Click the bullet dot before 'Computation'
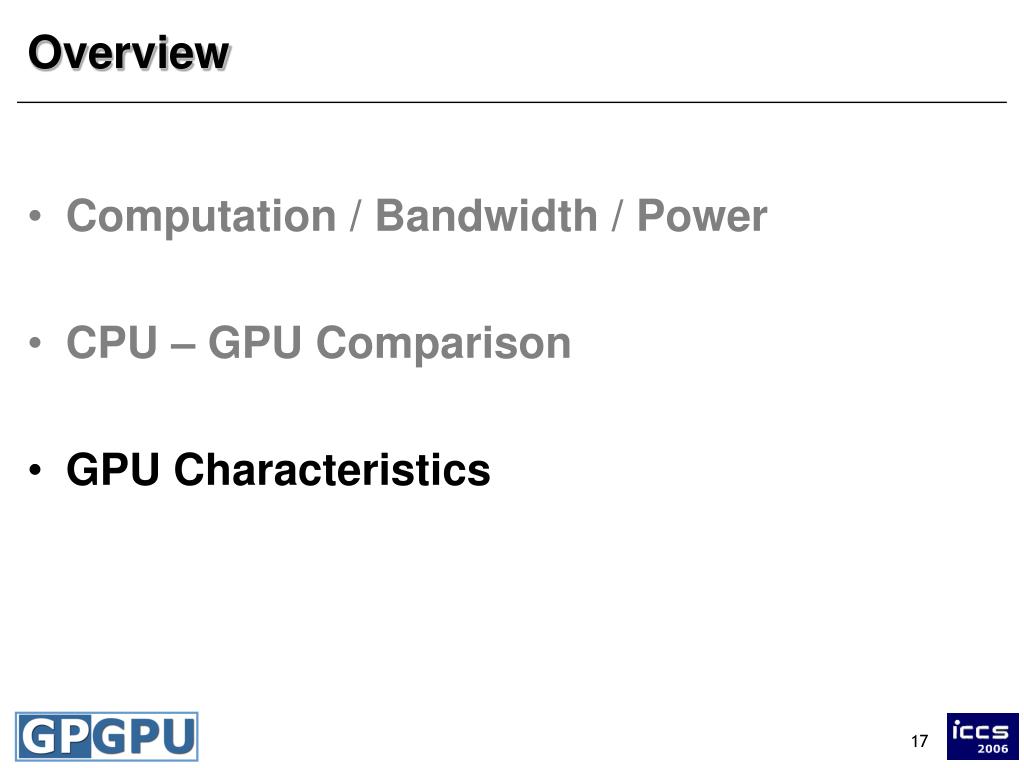 [x=35, y=216]
